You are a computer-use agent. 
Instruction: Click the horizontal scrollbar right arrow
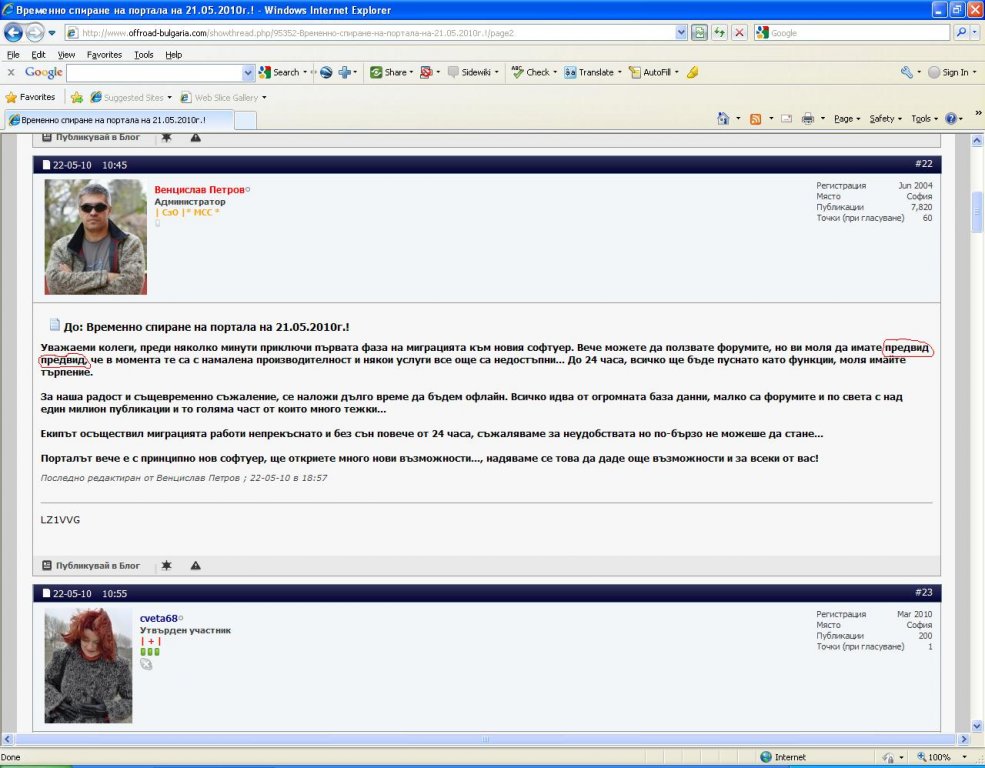pos(964,739)
